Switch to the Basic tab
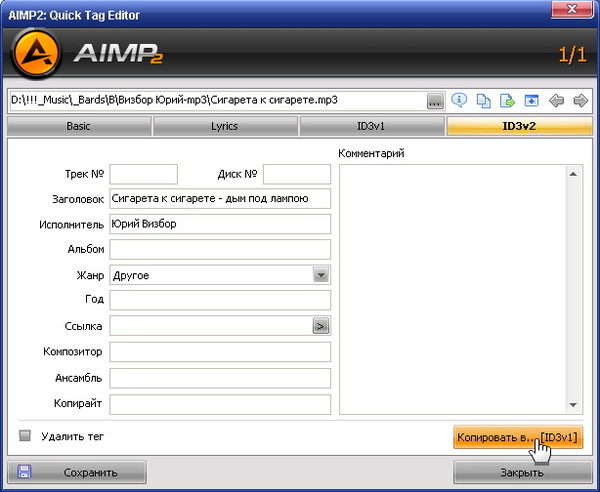The image size is (600, 492). tap(78, 126)
